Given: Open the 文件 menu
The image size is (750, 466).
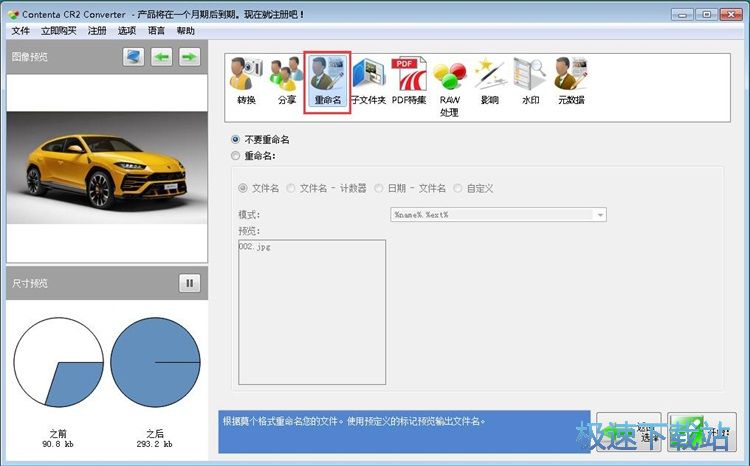Looking at the screenshot, I should pos(21,31).
